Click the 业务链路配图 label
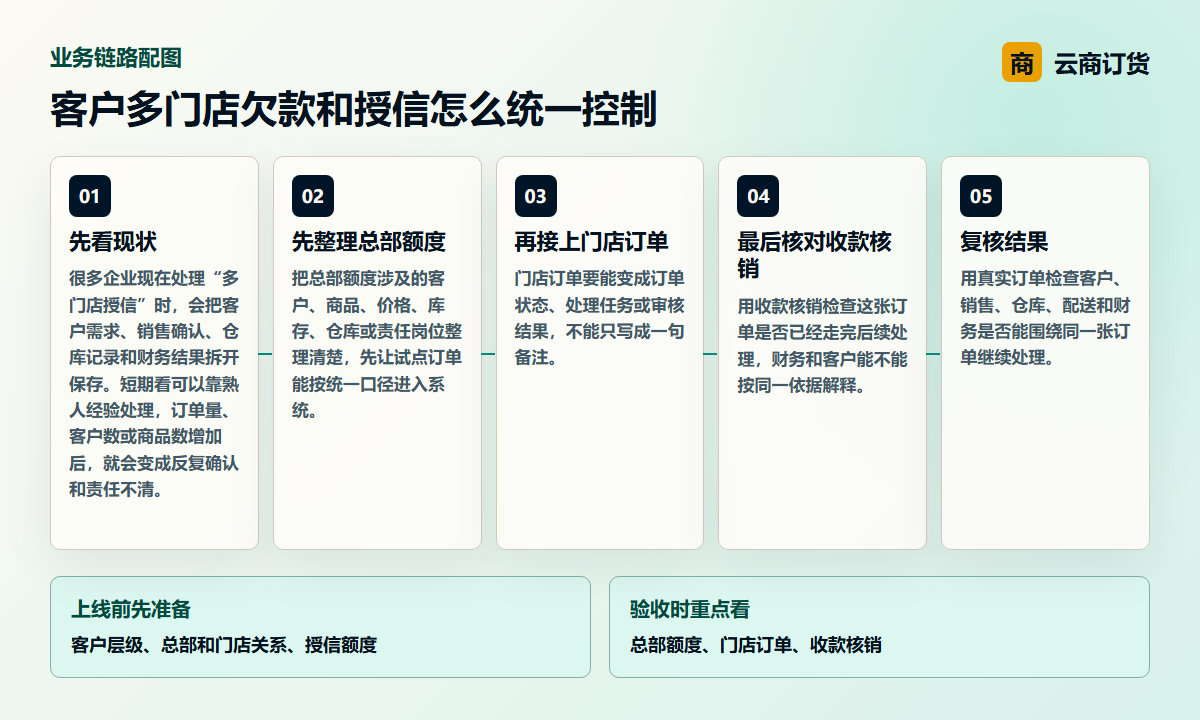The height and width of the screenshot is (720, 1200). (x=116, y=58)
